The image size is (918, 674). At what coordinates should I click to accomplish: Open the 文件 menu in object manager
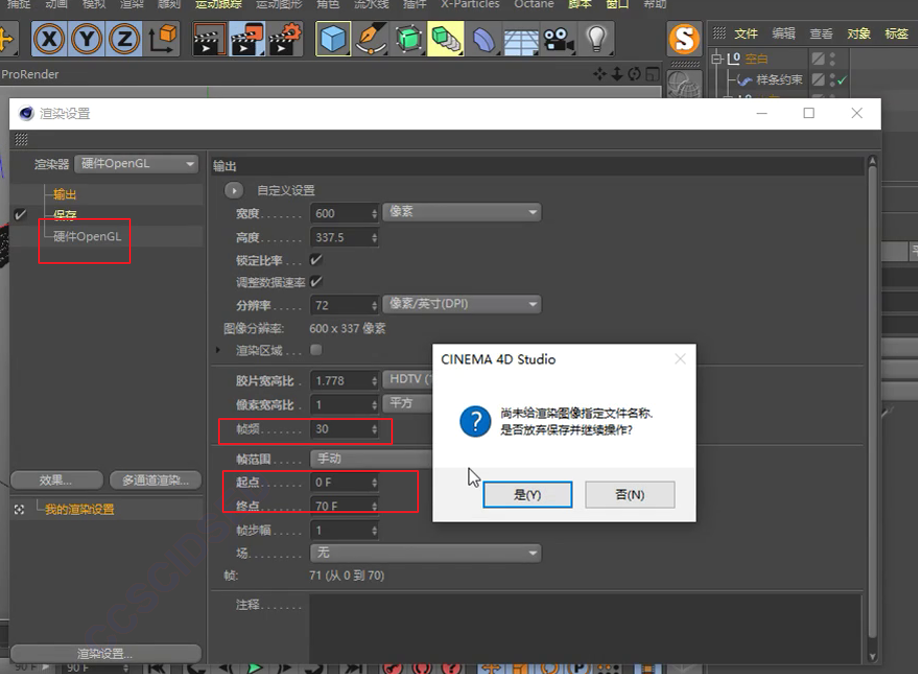(746, 34)
